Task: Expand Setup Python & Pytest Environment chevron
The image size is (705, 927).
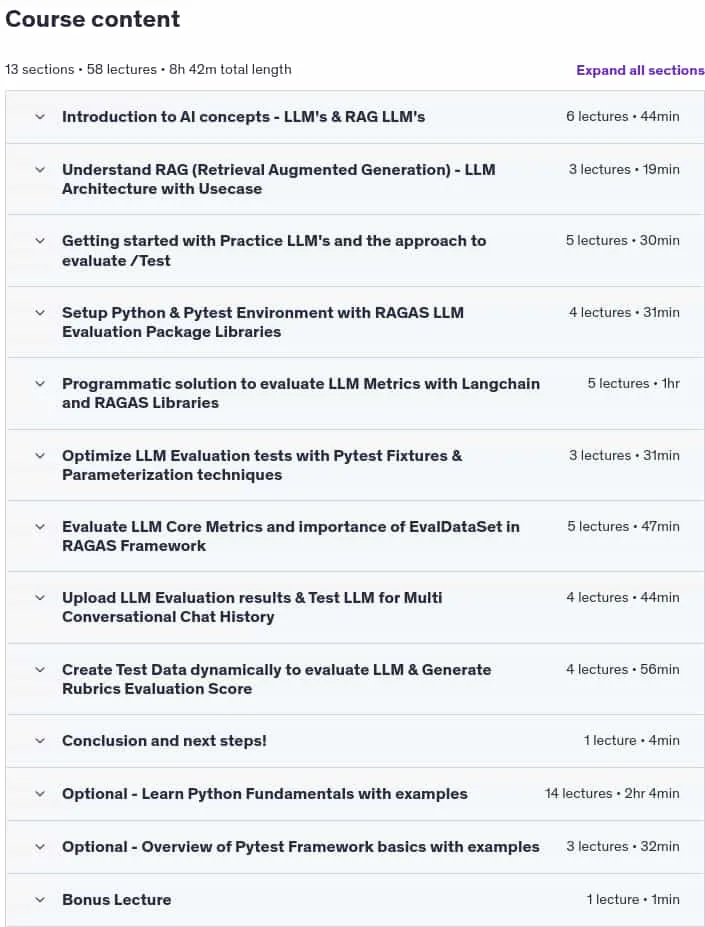Action: coord(40,312)
